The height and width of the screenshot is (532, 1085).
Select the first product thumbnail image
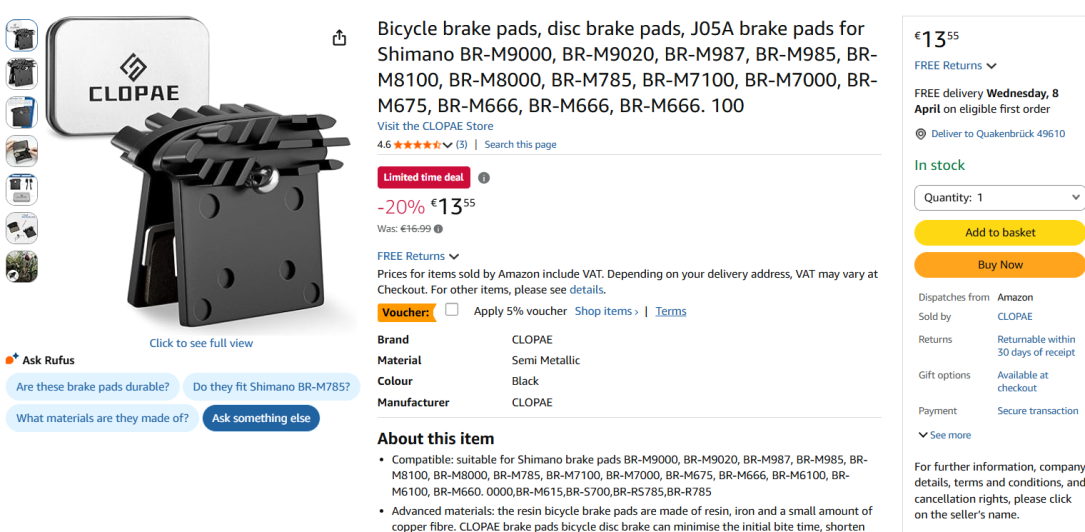click(x=22, y=36)
